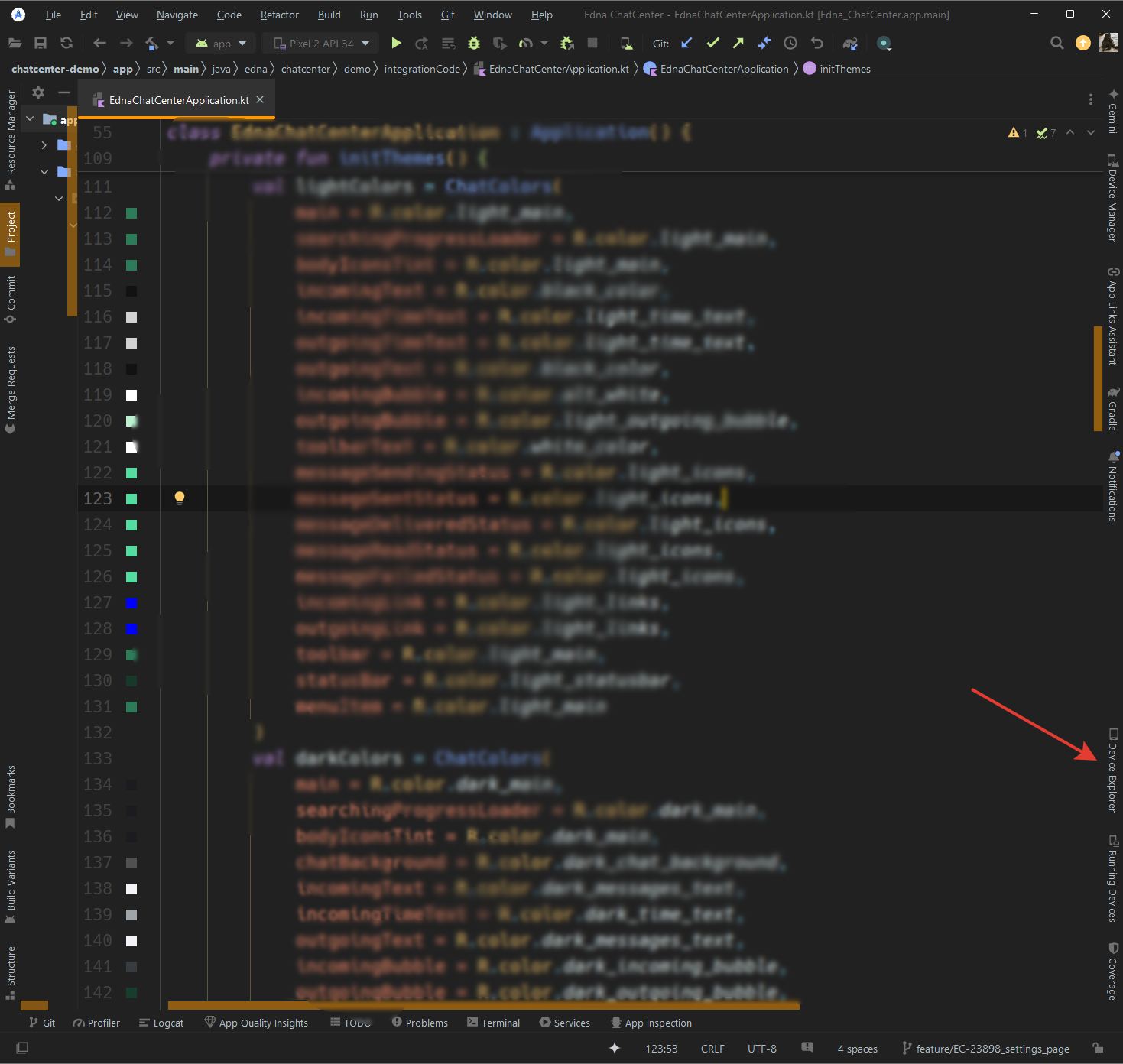This screenshot has width=1123, height=1064.
Task: Click the blue color swatch beside line 127
Action: coord(131,602)
